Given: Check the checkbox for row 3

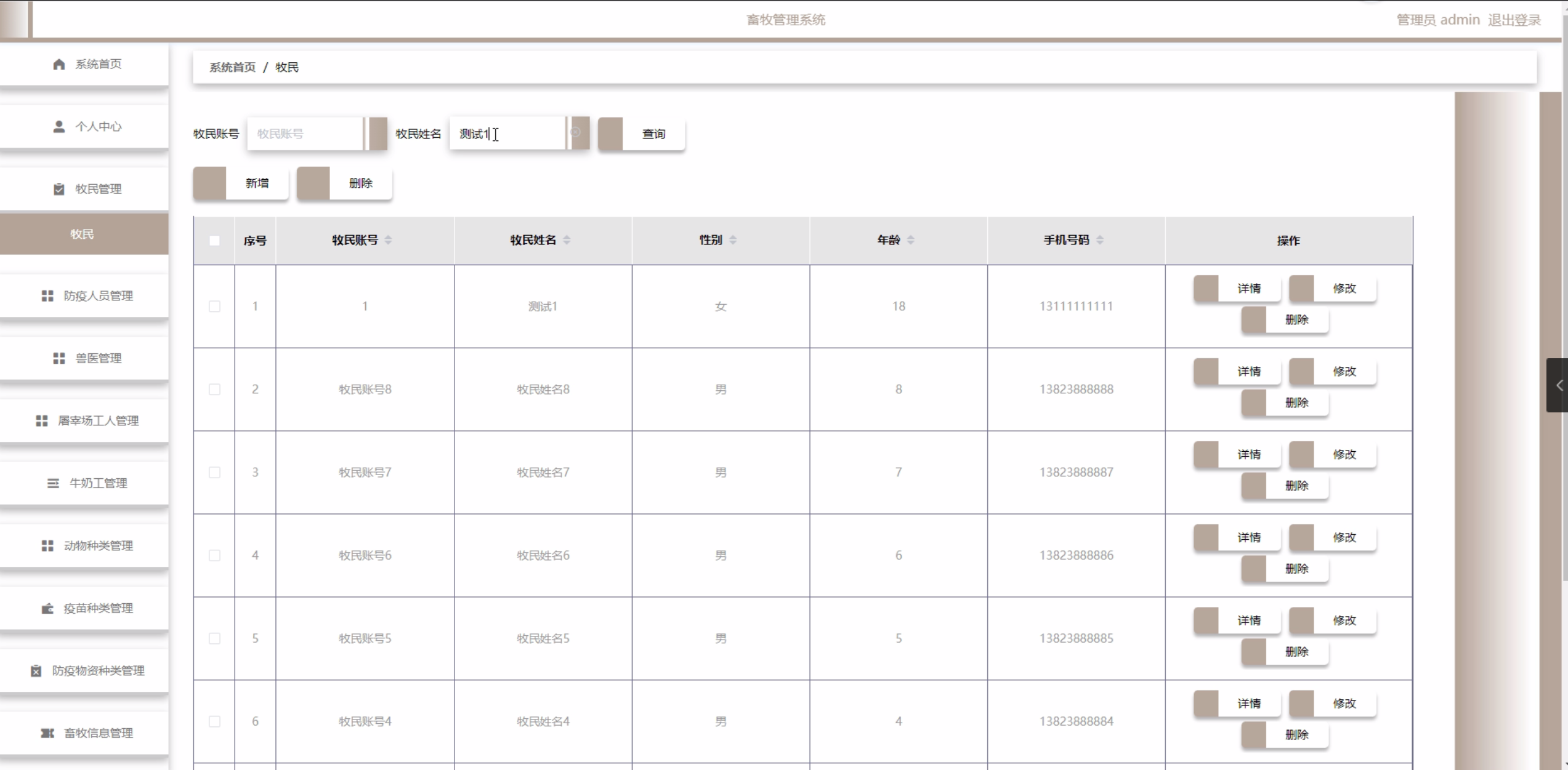Looking at the screenshot, I should pyautogui.click(x=214, y=473).
